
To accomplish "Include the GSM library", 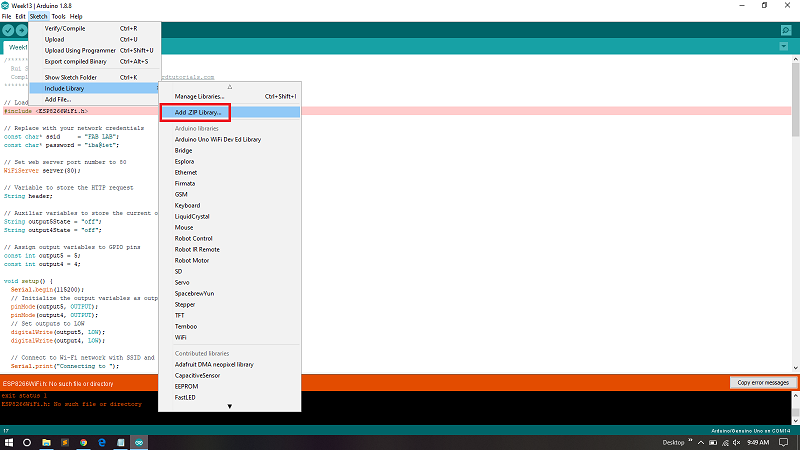I will click(x=230, y=194).
